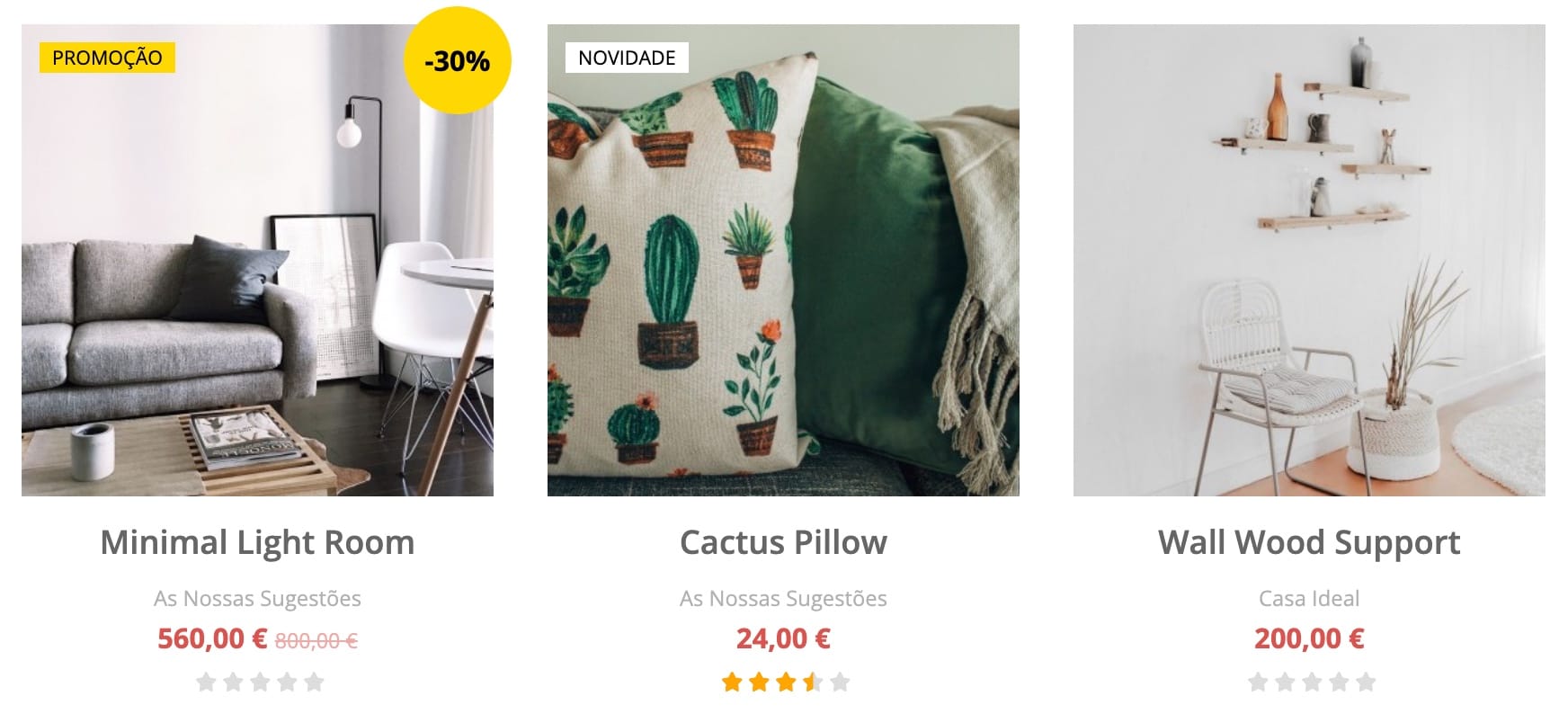Click the NOVIDADE label tag
Viewport: 1568px width, 714px height.
click(x=627, y=58)
